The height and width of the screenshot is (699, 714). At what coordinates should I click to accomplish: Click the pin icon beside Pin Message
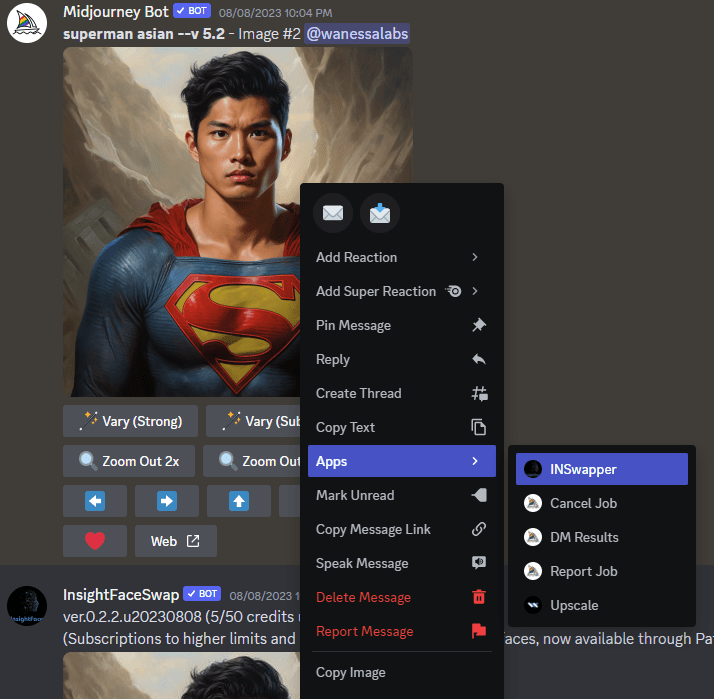pos(479,325)
